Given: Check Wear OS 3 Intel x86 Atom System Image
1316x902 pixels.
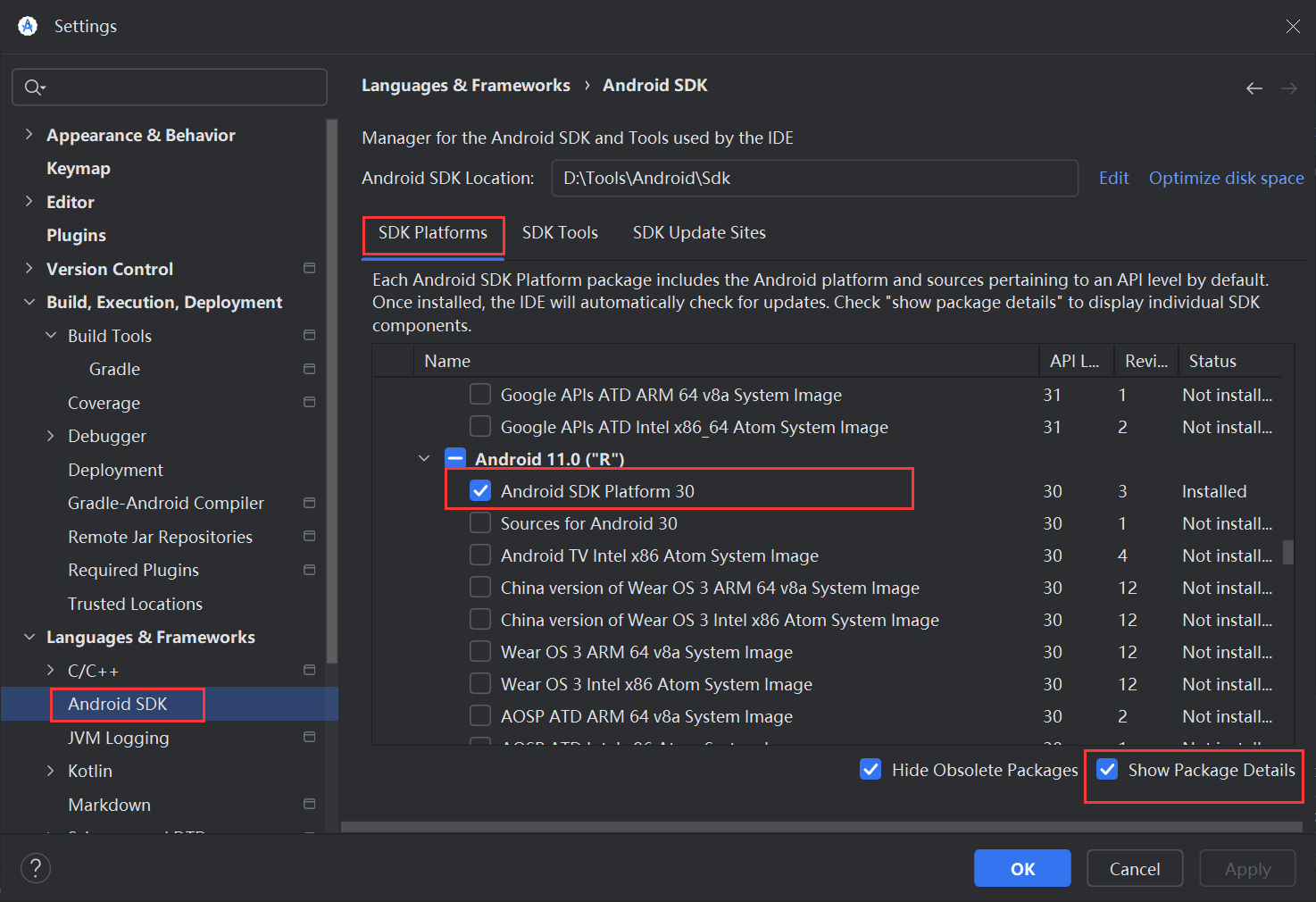Looking at the screenshot, I should (480, 683).
